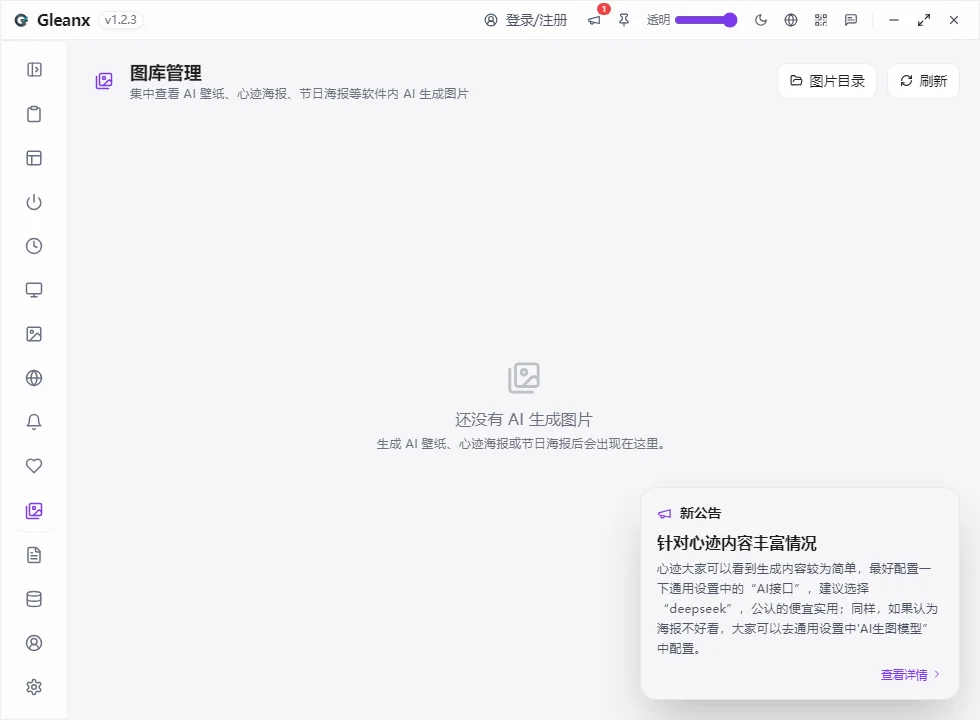Viewport: 980px width, 720px height.
Task: Open the power/shutdown timer sidebar icon
Action: pos(34,202)
